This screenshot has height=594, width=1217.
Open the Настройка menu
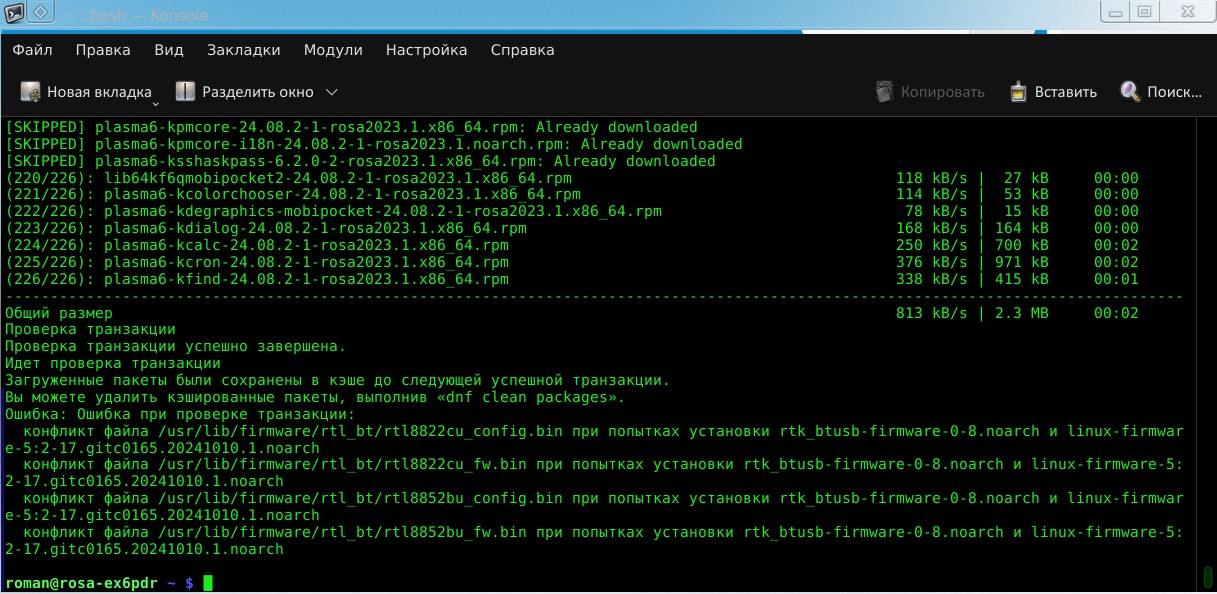[426, 50]
